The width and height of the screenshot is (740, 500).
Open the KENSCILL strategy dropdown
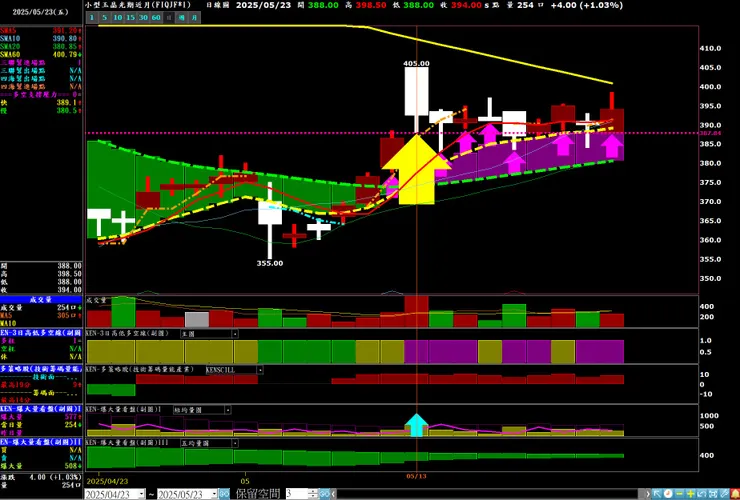(x=260, y=370)
